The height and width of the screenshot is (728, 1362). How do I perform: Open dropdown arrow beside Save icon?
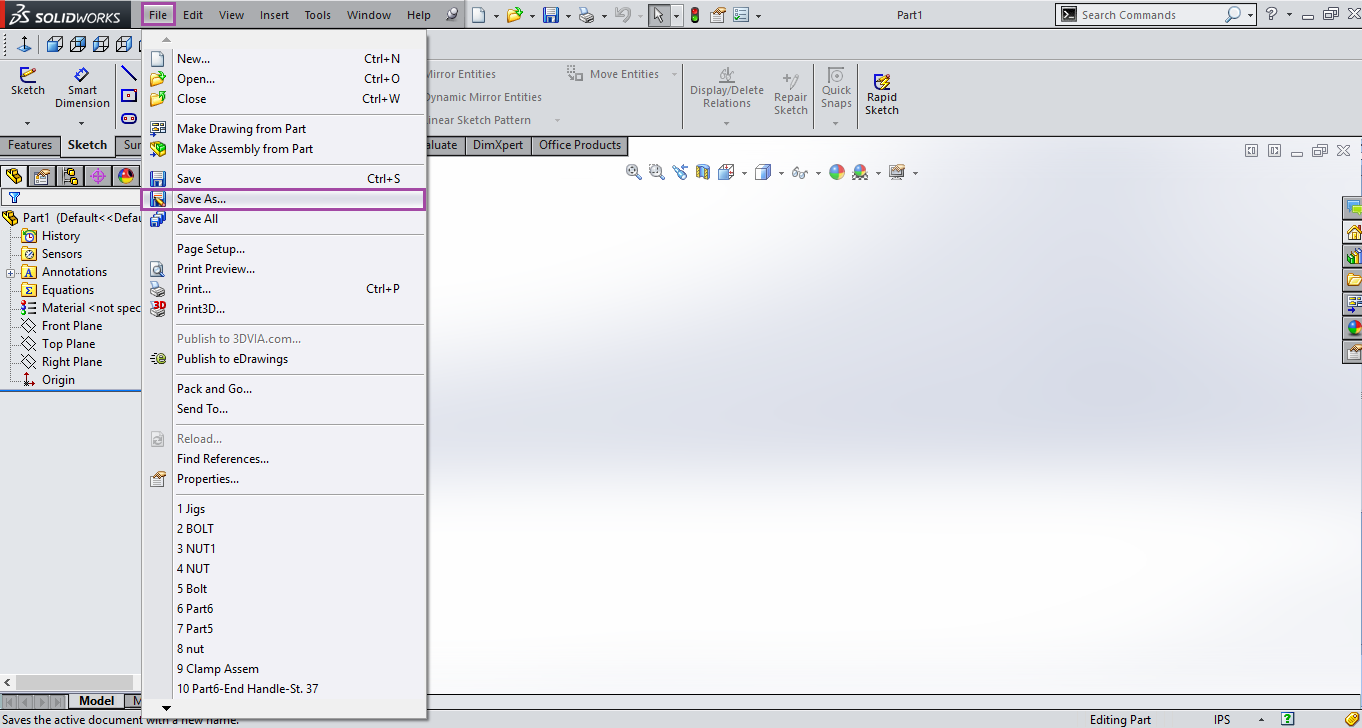[x=568, y=16]
